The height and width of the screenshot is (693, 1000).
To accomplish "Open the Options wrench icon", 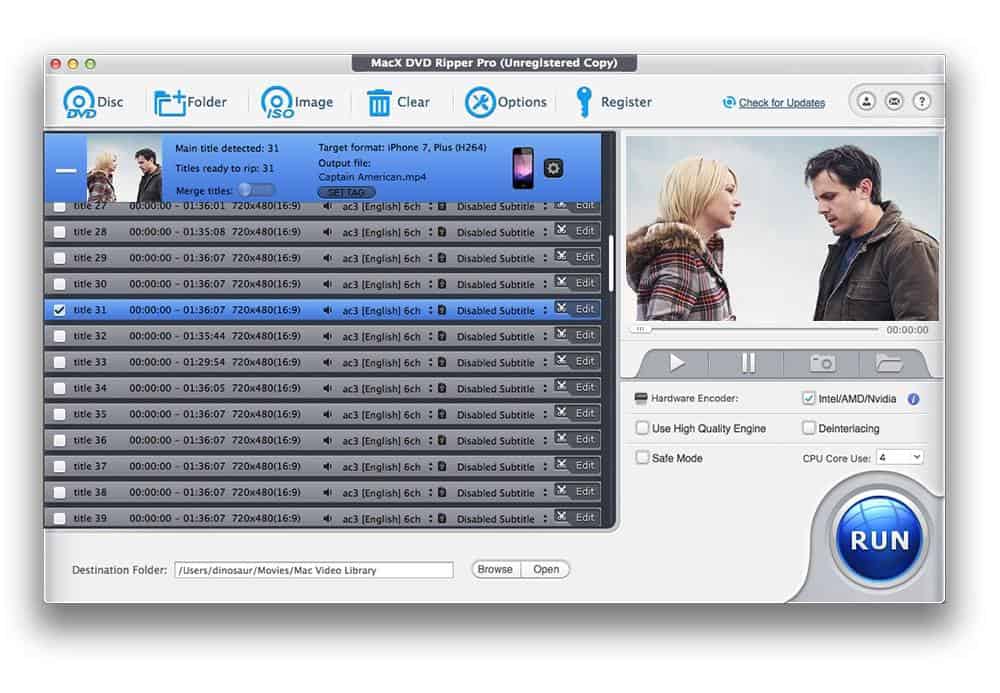I will pyautogui.click(x=480, y=102).
